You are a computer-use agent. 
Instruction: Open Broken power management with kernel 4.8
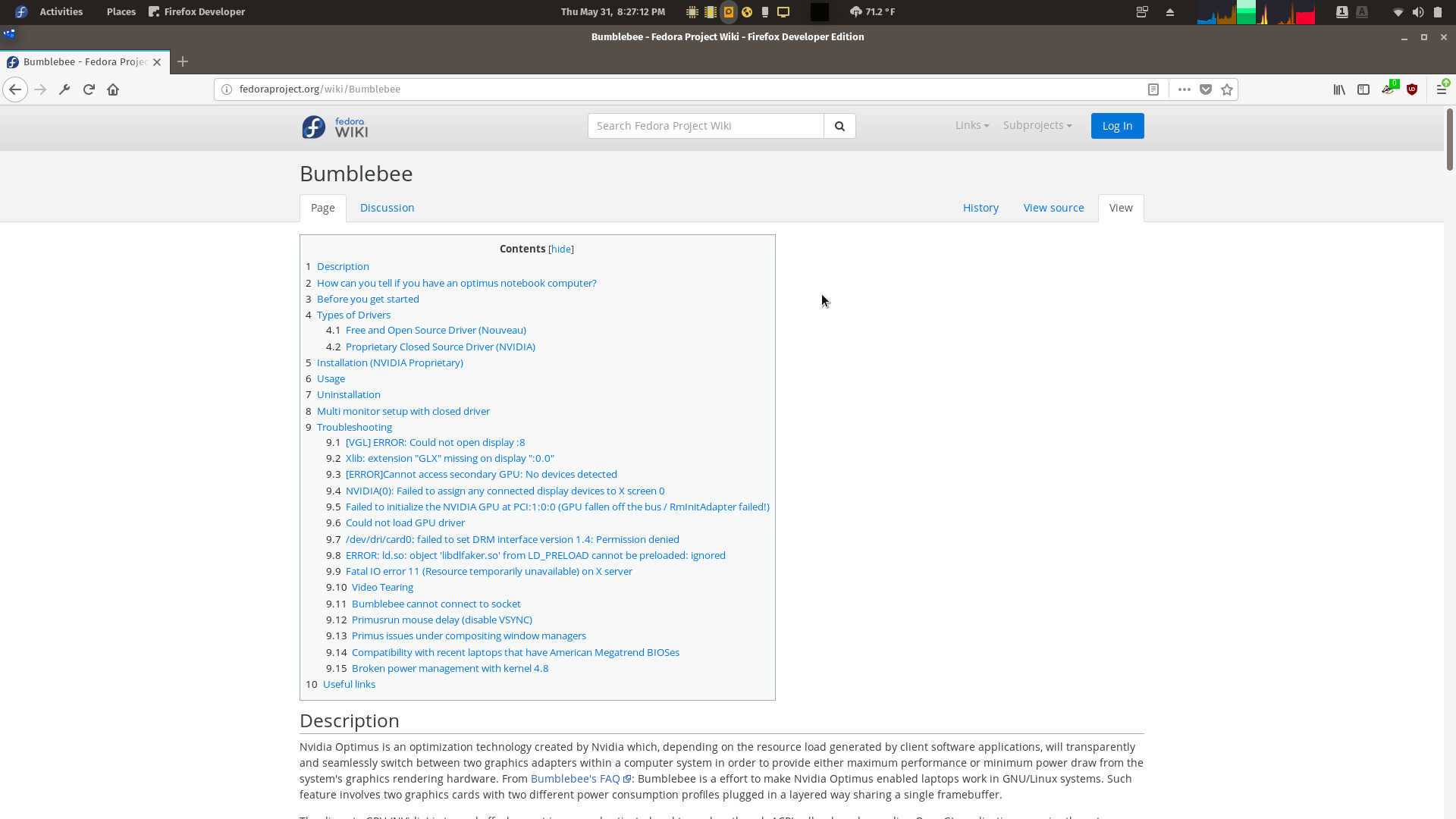coord(450,669)
